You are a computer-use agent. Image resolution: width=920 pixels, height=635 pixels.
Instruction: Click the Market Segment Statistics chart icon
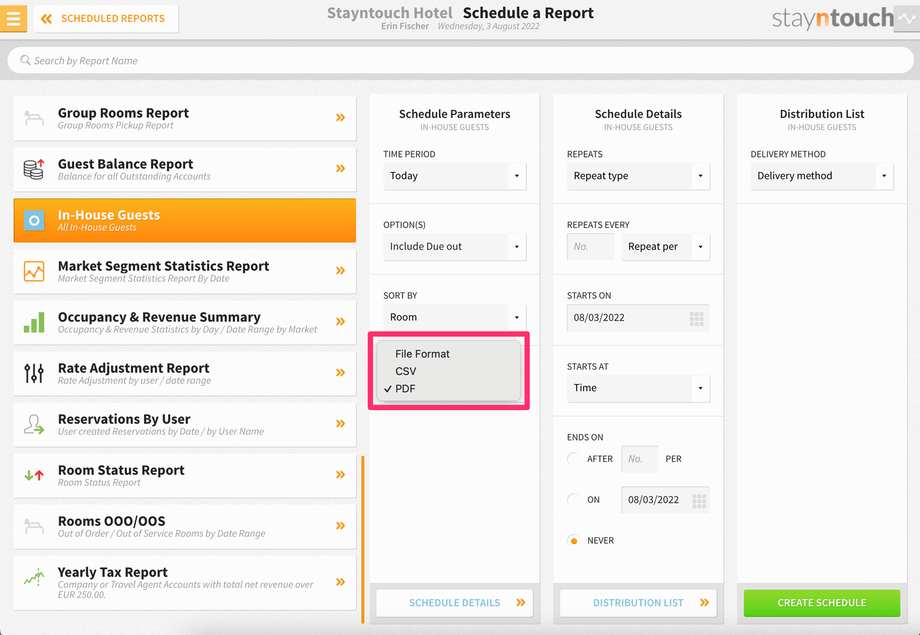point(34,271)
